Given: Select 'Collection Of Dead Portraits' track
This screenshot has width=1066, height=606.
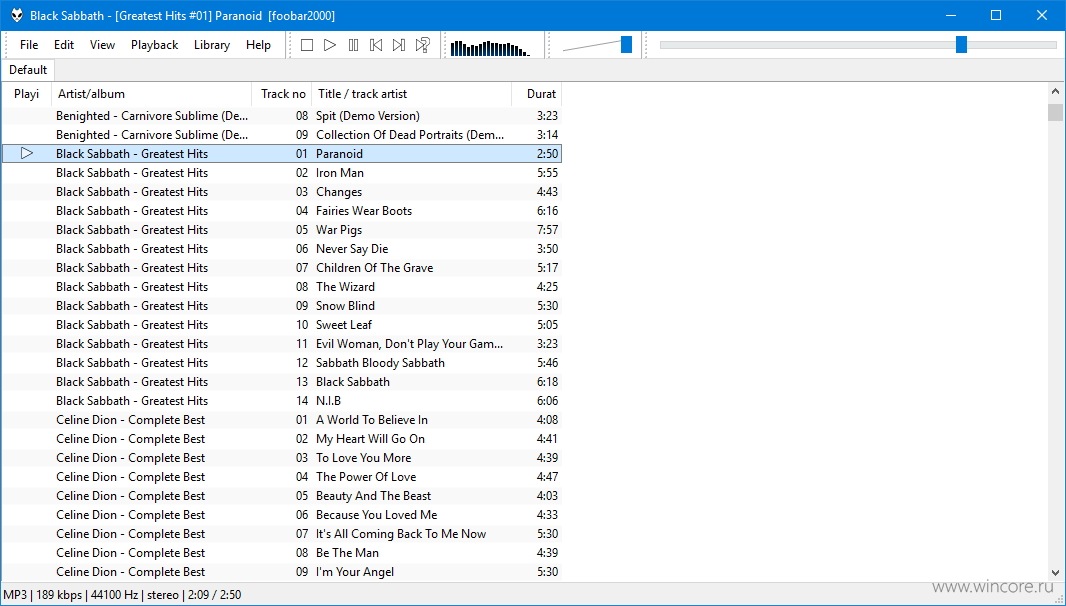Looking at the screenshot, I should tap(281, 135).
